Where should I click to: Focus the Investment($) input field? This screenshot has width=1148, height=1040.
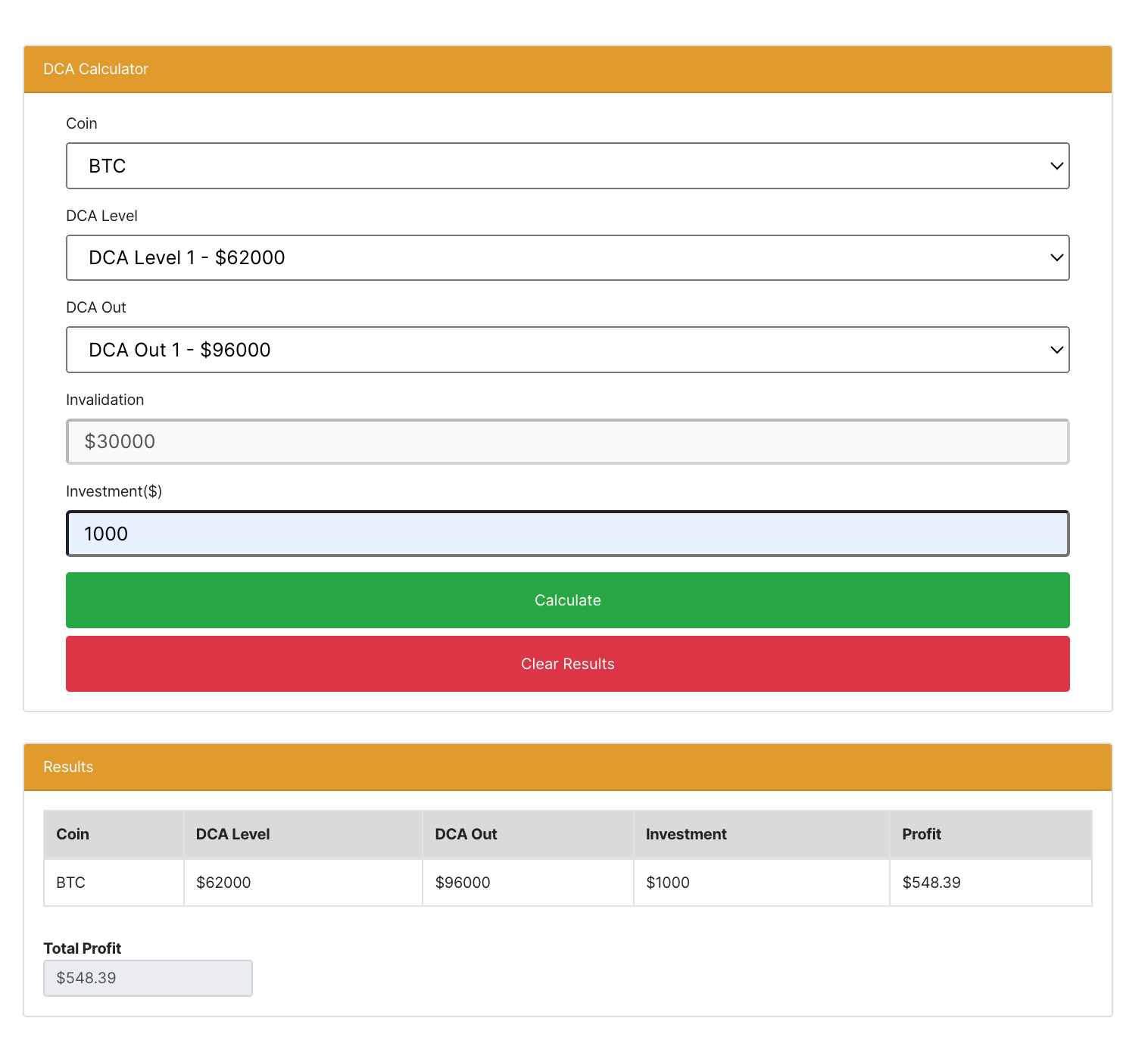pyautogui.click(x=567, y=534)
